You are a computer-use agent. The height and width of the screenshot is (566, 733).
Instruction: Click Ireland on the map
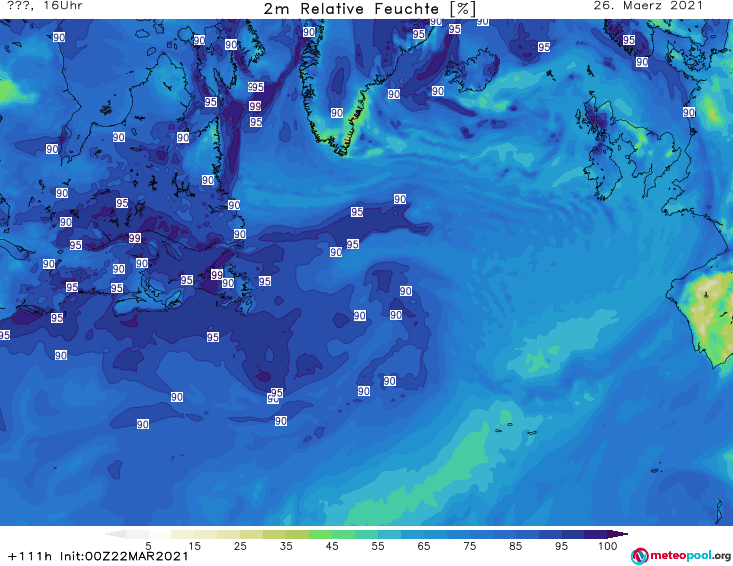tap(603, 175)
